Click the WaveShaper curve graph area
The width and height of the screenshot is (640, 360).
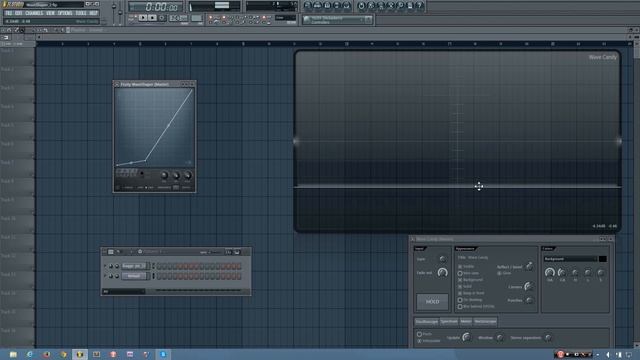point(154,127)
